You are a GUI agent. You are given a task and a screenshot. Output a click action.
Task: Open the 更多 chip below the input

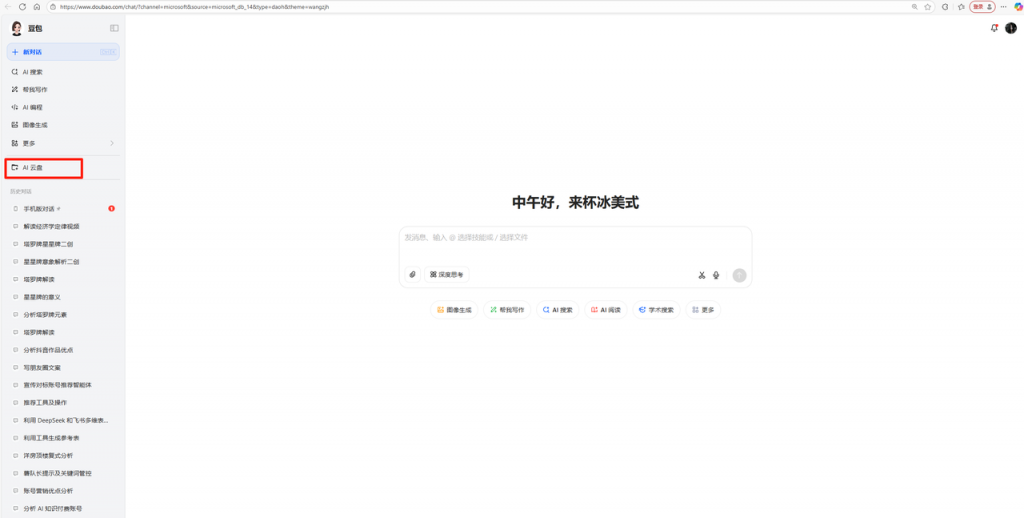(x=703, y=310)
